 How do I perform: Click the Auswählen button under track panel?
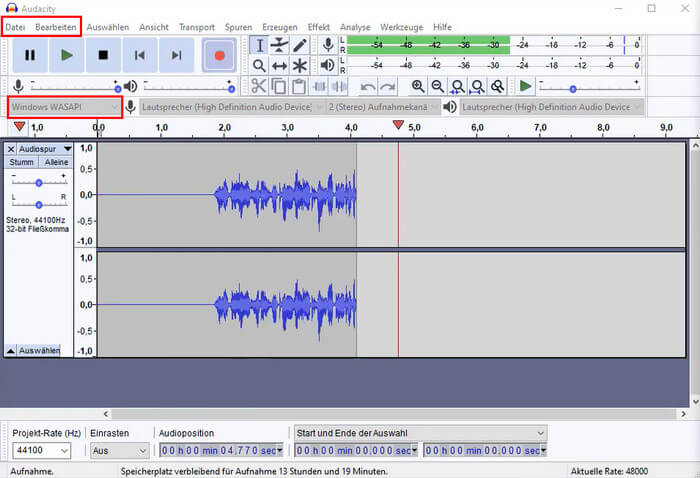click(x=39, y=351)
